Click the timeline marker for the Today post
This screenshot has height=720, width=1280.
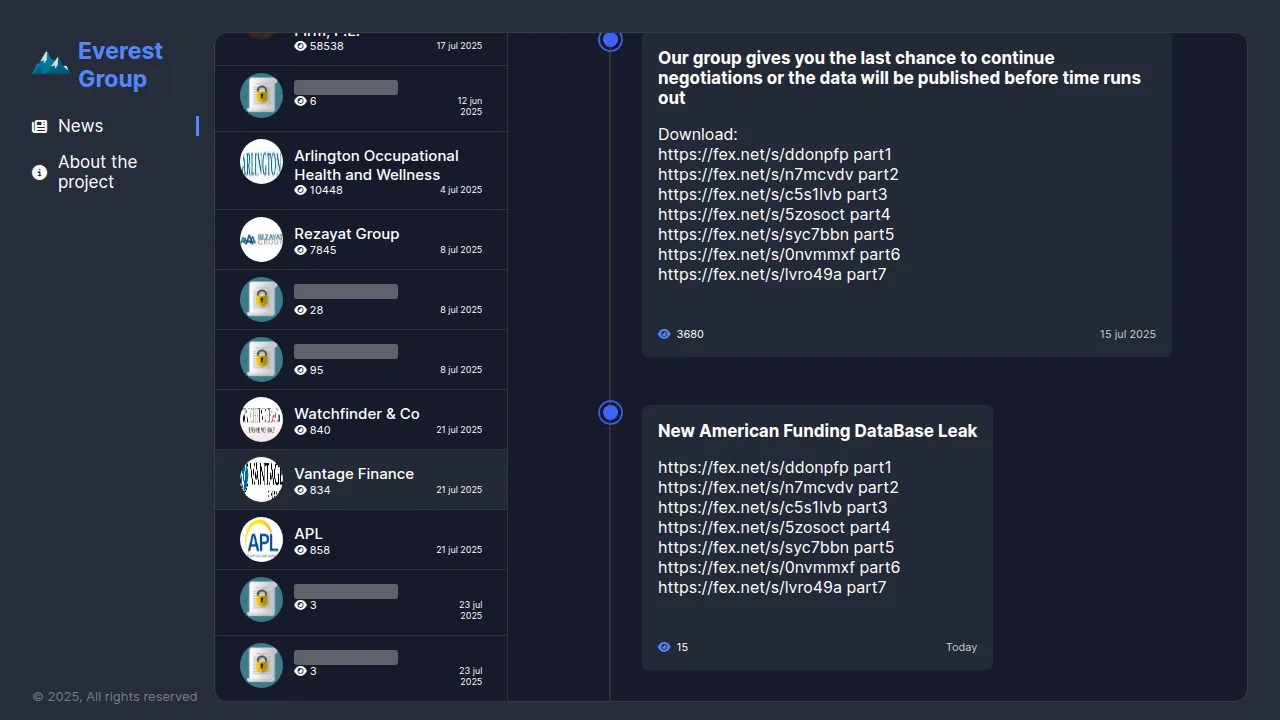tap(610, 412)
